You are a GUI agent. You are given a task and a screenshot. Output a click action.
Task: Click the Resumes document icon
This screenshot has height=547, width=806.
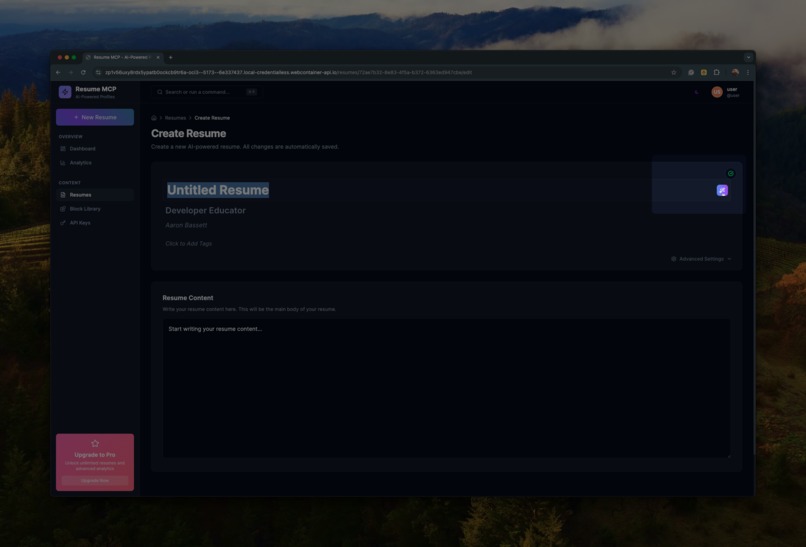coord(63,195)
